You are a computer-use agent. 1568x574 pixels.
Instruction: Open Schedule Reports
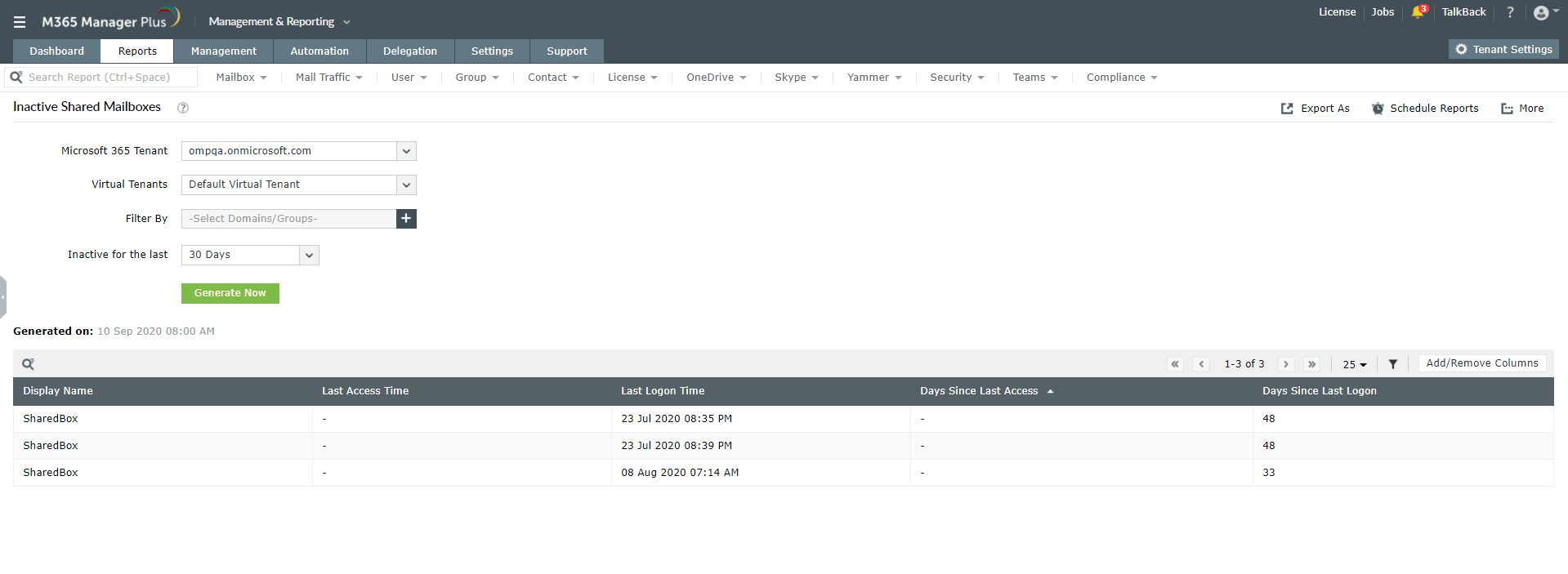pos(1425,109)
